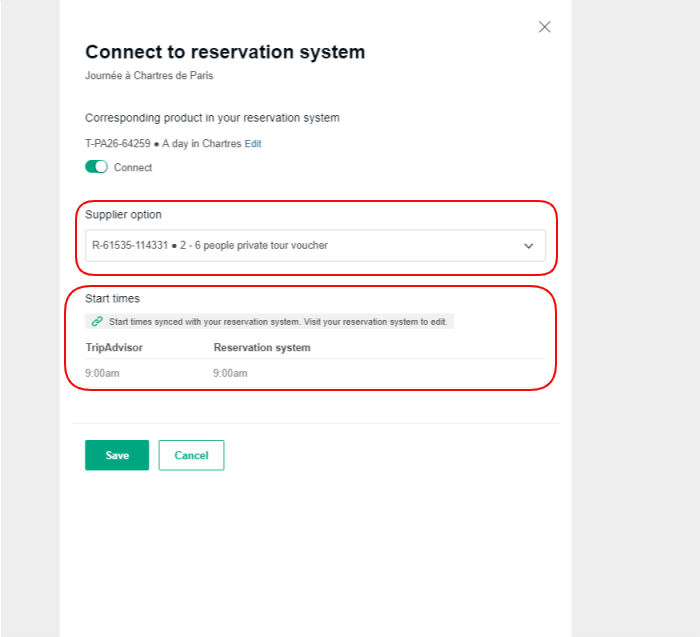Image resolution: width=700 pixels, height=637 pixels.
Task: Select the Reservation system 9:00am time
Action: 230,373
